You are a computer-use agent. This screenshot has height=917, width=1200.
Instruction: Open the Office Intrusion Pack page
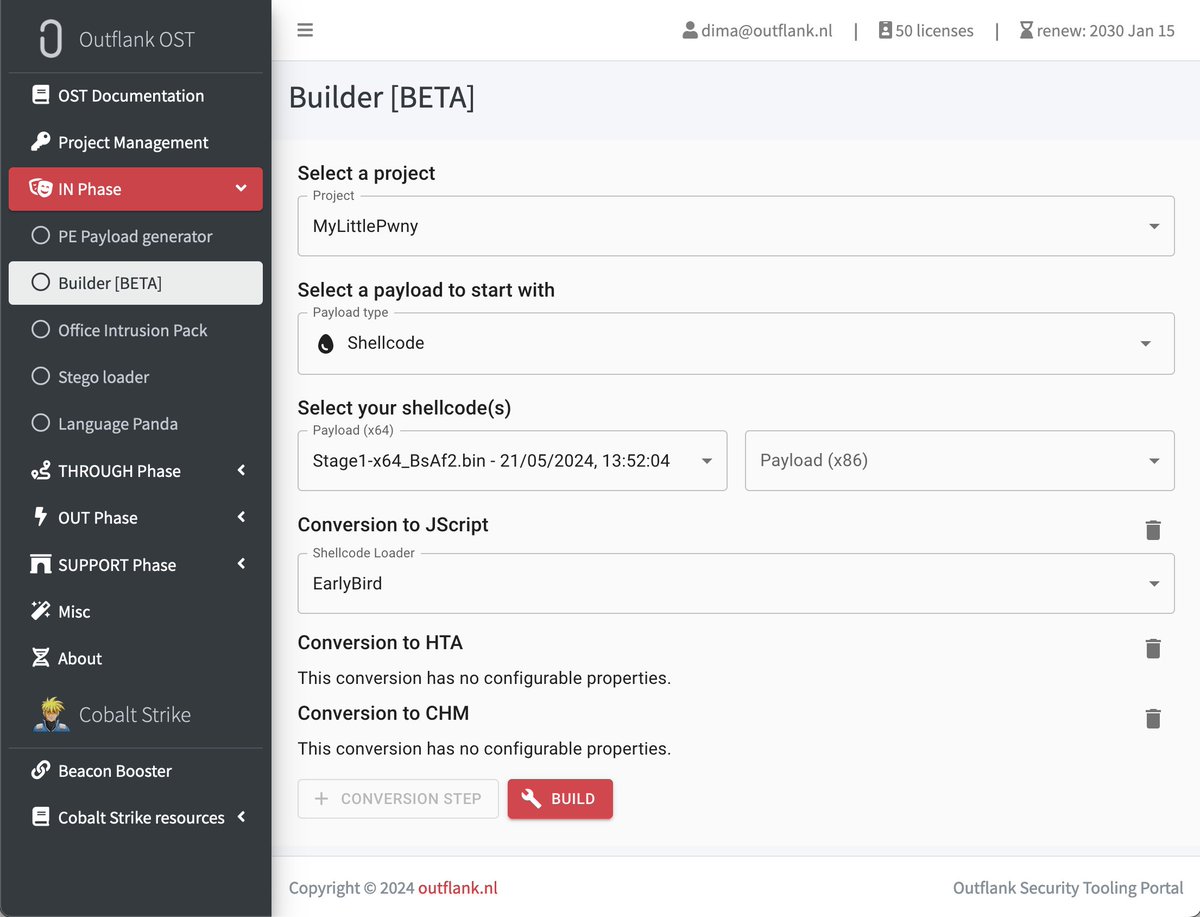pyautogui.click(x=136, y=329)
